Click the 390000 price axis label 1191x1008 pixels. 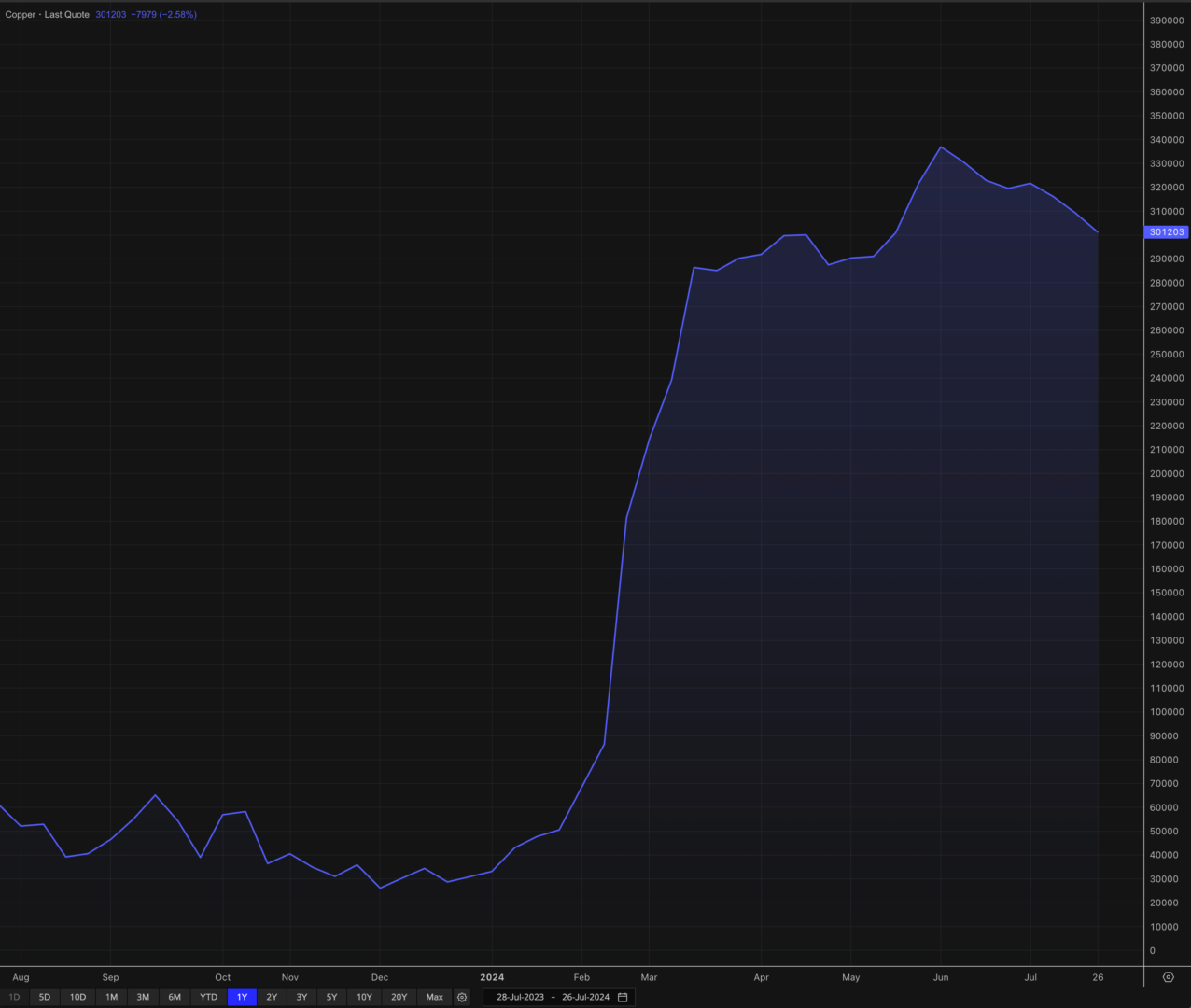pos(1167,21)
